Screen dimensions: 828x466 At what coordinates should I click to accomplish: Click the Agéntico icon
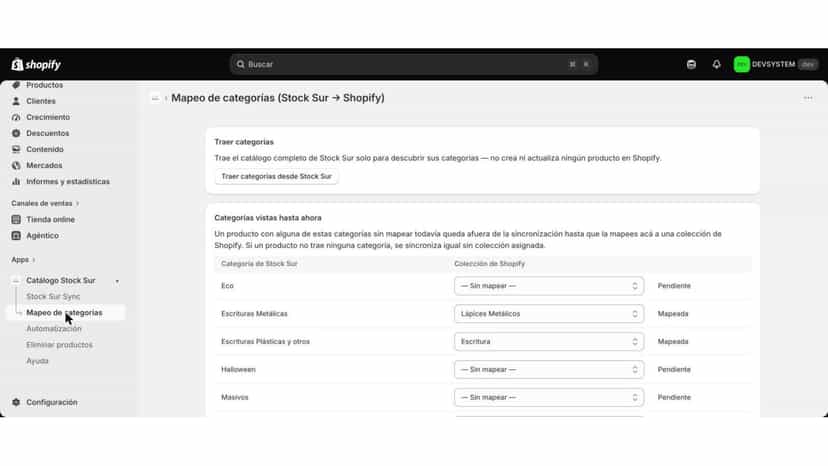pos(16,236)
